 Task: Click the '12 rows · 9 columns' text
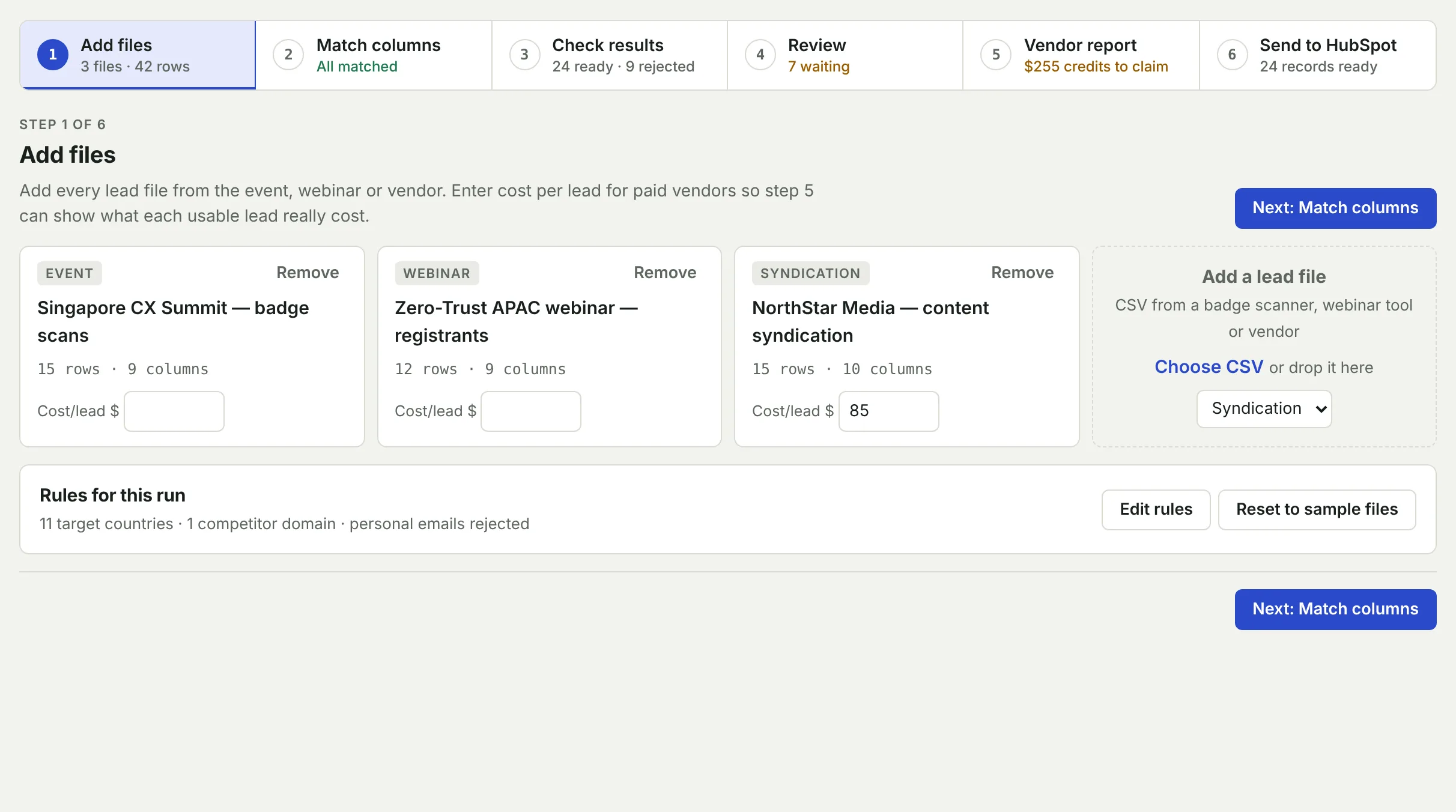pyautogui.click(x=480, y=369)
